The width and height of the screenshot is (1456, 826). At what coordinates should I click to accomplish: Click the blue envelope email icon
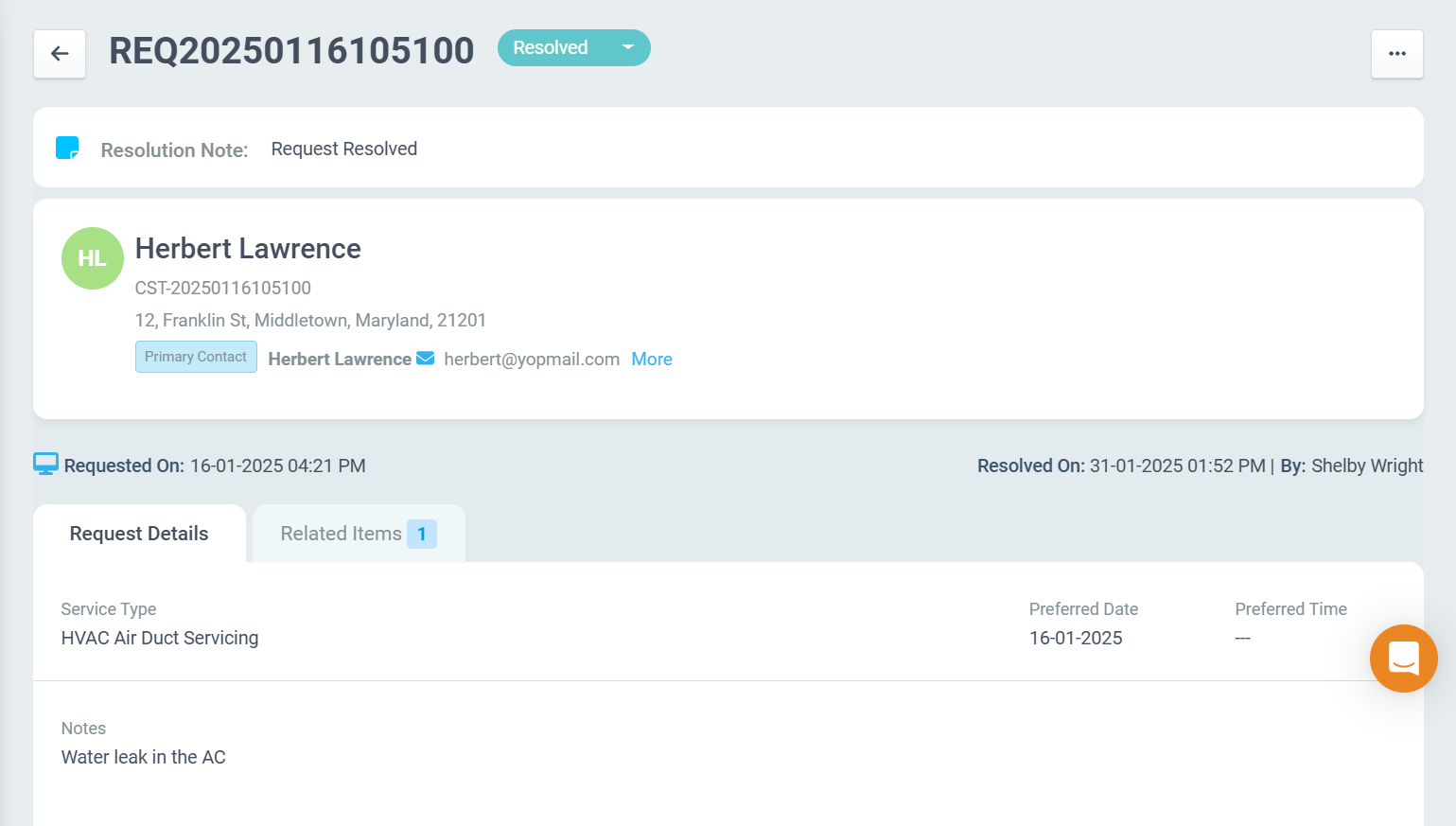click(x=426, y=359)
